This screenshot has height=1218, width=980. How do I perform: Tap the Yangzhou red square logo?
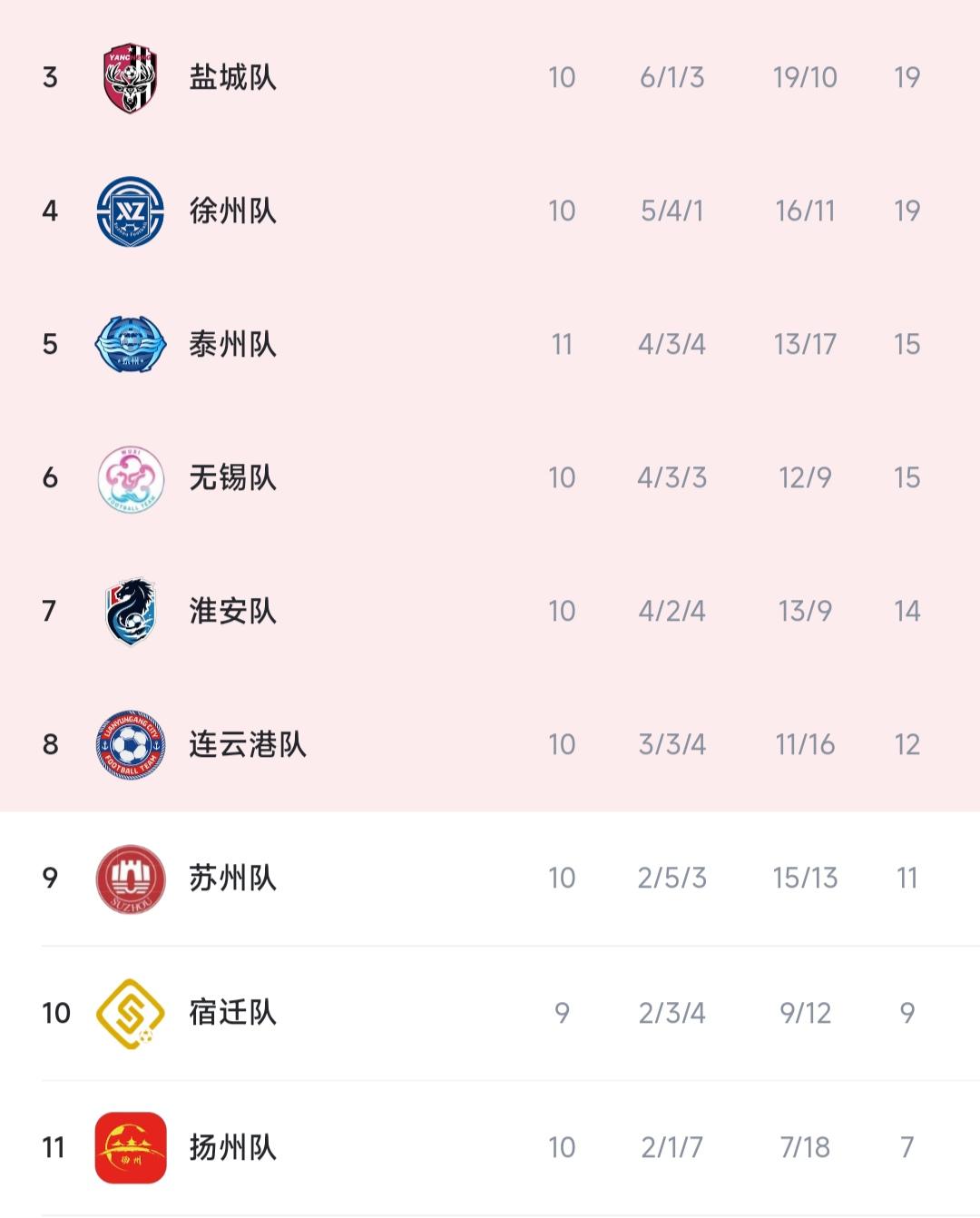point(131,1147)
